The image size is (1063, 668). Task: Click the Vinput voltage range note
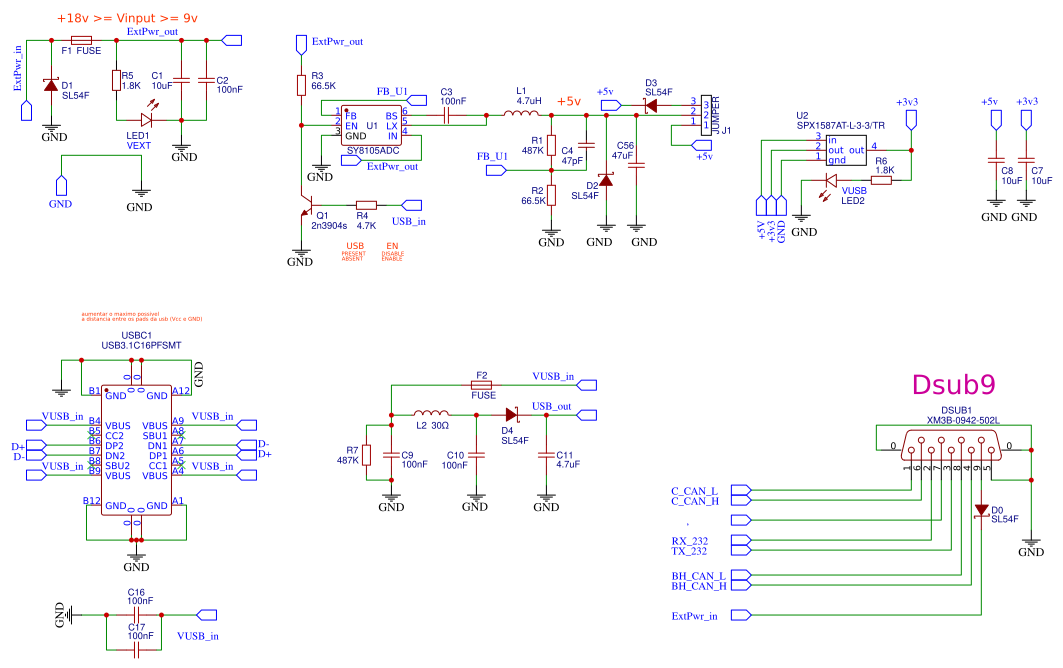pyautogui.click(x=127, y=18)
